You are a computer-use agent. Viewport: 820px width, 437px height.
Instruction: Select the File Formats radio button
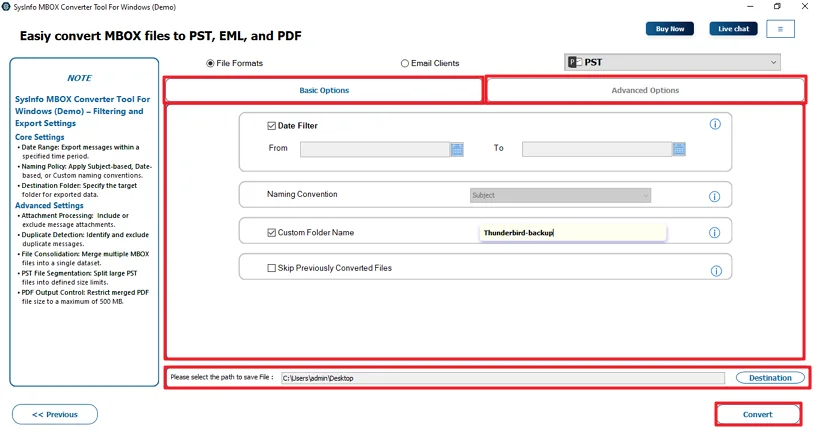click(210, 63)
